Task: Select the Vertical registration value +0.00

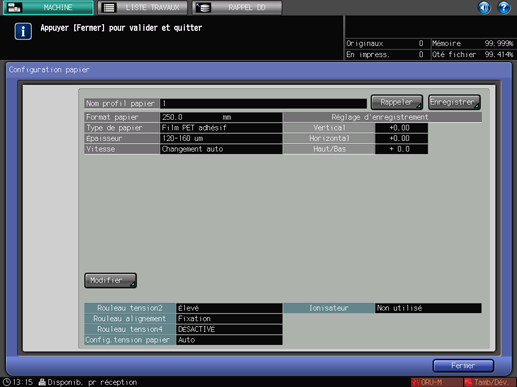Action: click(x=401, y=128)
